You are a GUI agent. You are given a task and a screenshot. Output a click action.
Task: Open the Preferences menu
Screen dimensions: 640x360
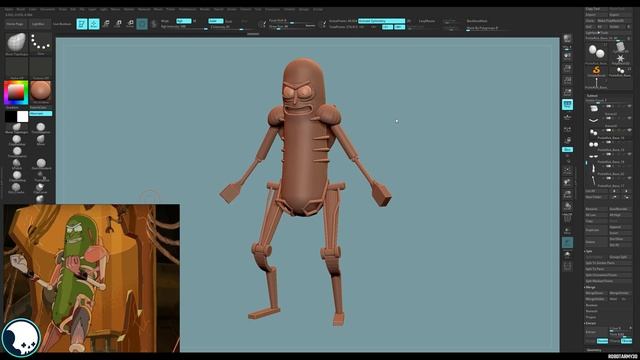tap(187, 9)
